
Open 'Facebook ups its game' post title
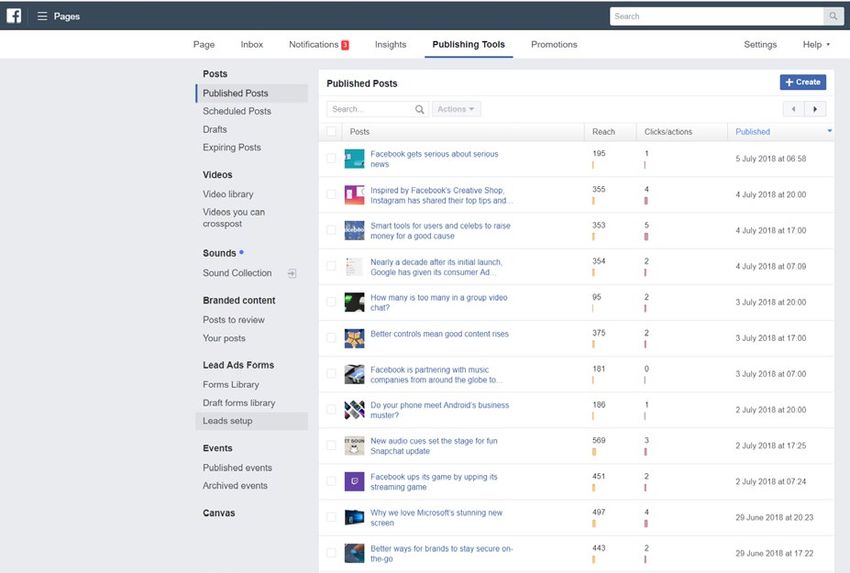coord(434,482)
